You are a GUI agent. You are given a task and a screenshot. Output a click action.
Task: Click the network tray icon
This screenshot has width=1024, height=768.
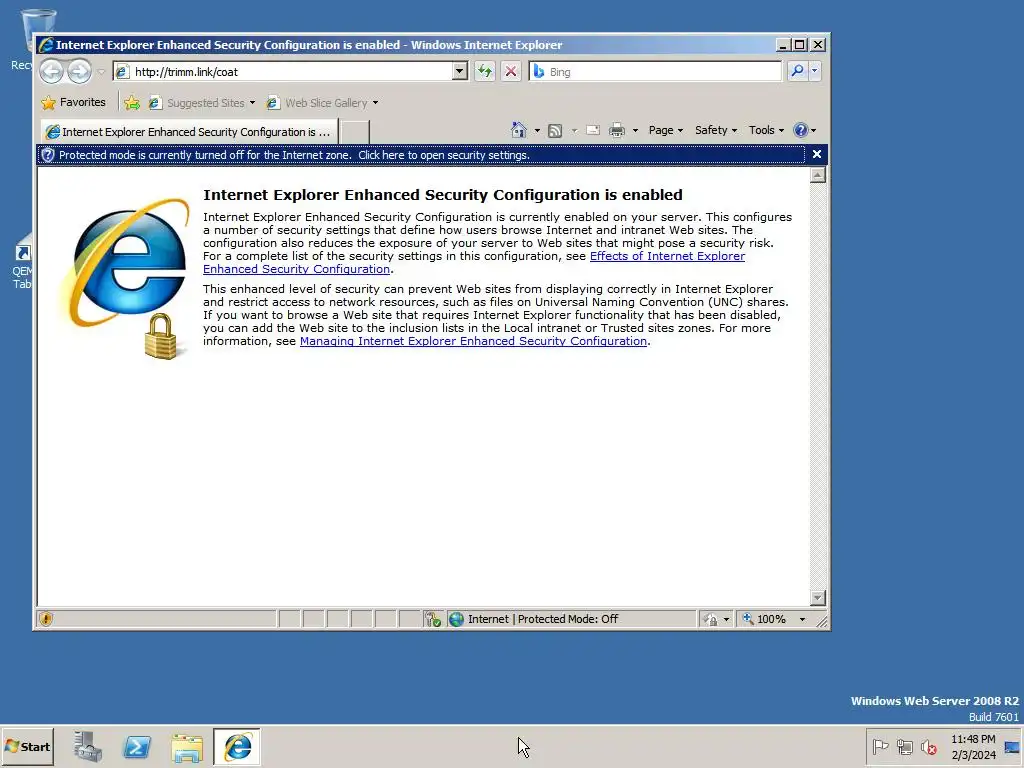coord(904,746)
